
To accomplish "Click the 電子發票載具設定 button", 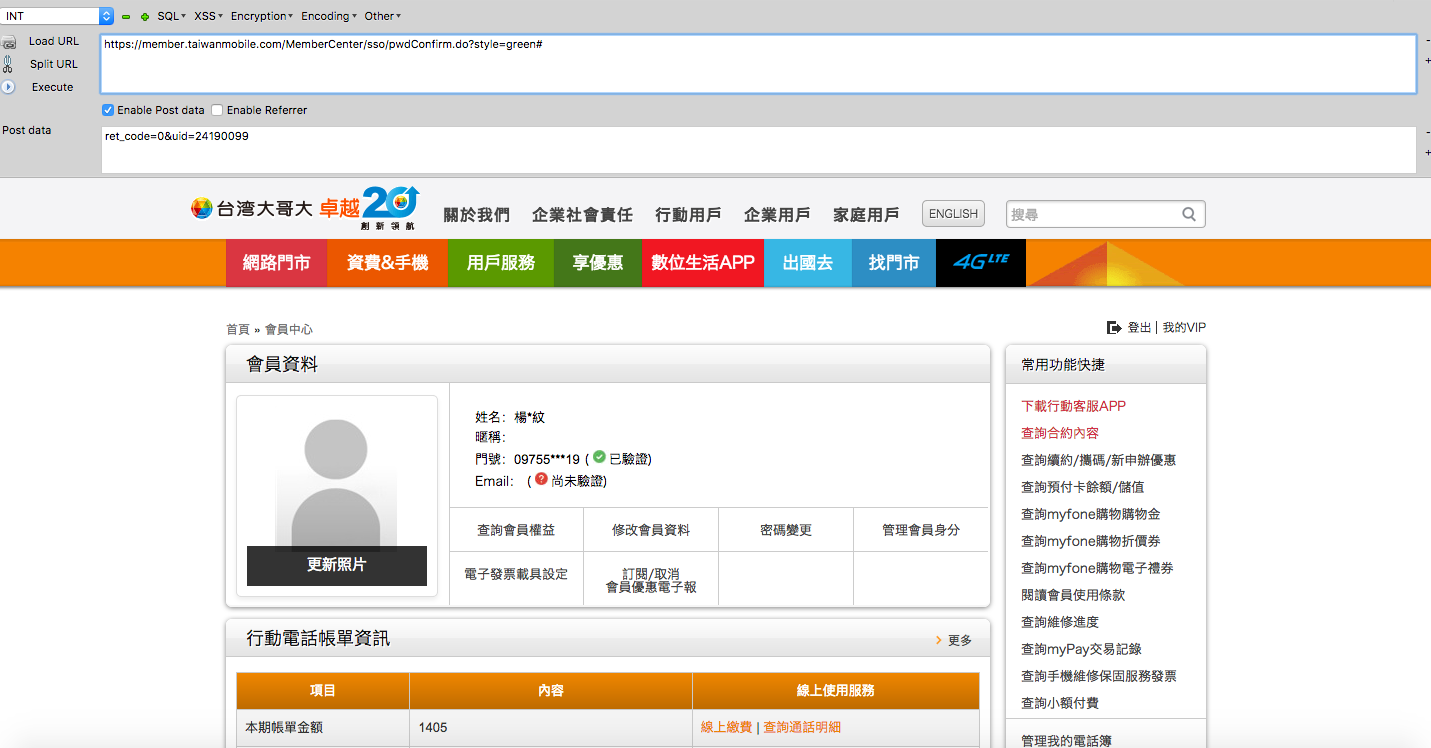I will [x=516, y=574].
